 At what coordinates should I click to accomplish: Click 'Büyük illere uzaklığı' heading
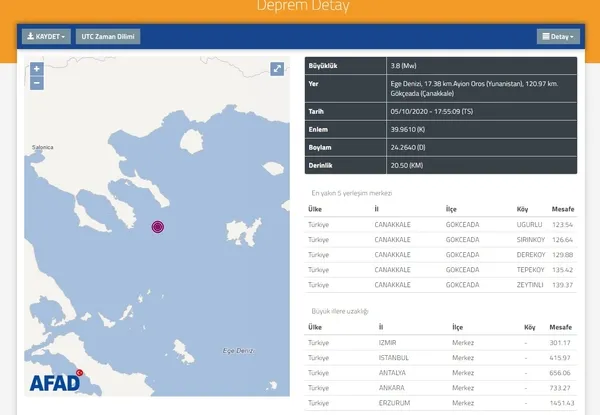[x=340, y=311]
